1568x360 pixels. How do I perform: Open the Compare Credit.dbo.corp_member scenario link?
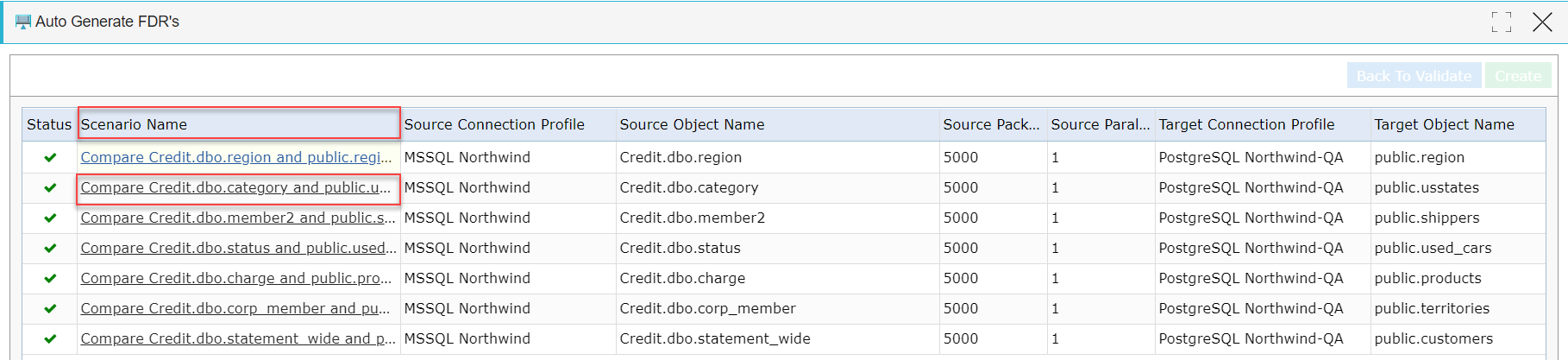(235, 308)
